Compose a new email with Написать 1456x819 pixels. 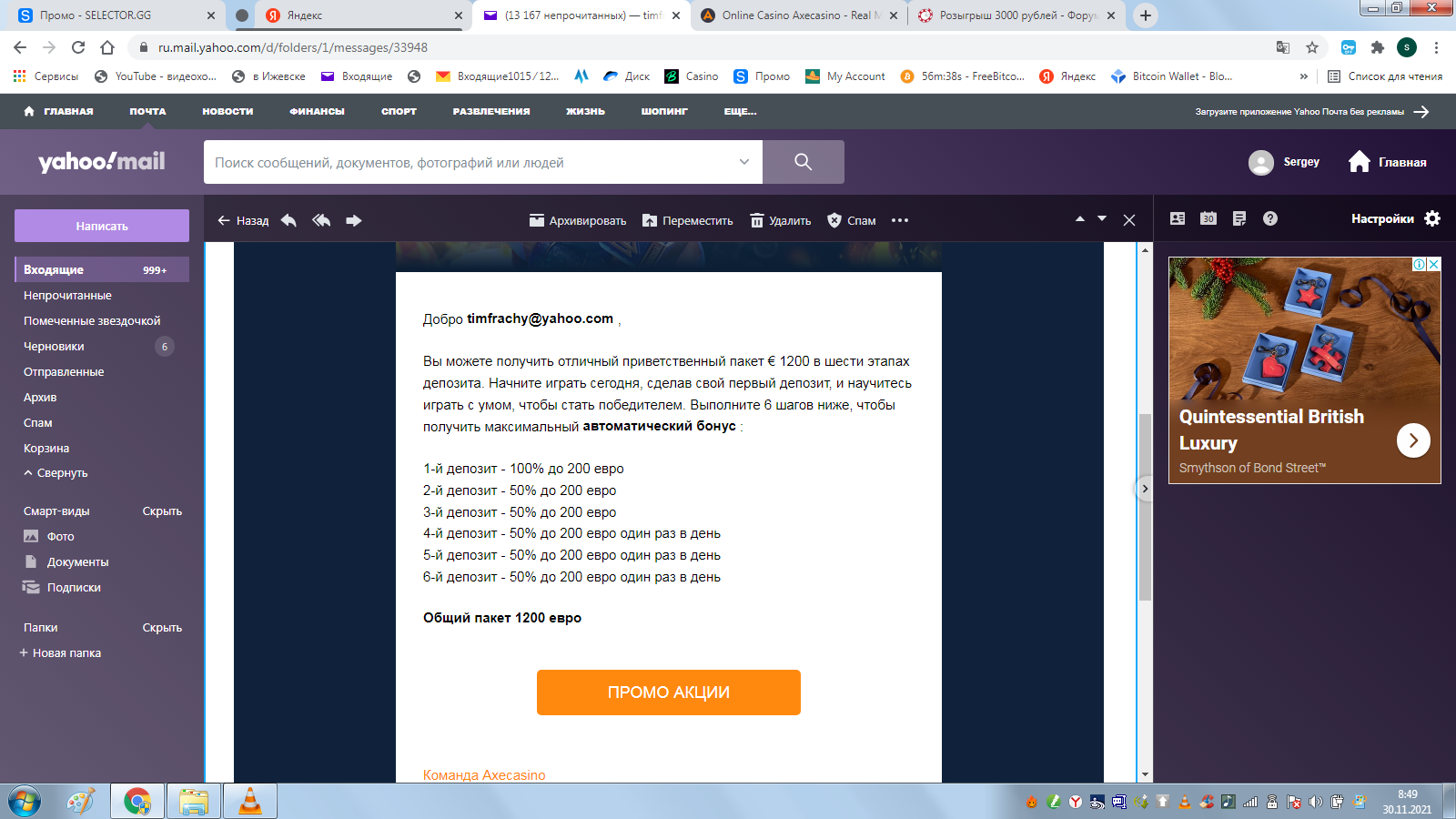pyautogui.click(x=102, y=226)
